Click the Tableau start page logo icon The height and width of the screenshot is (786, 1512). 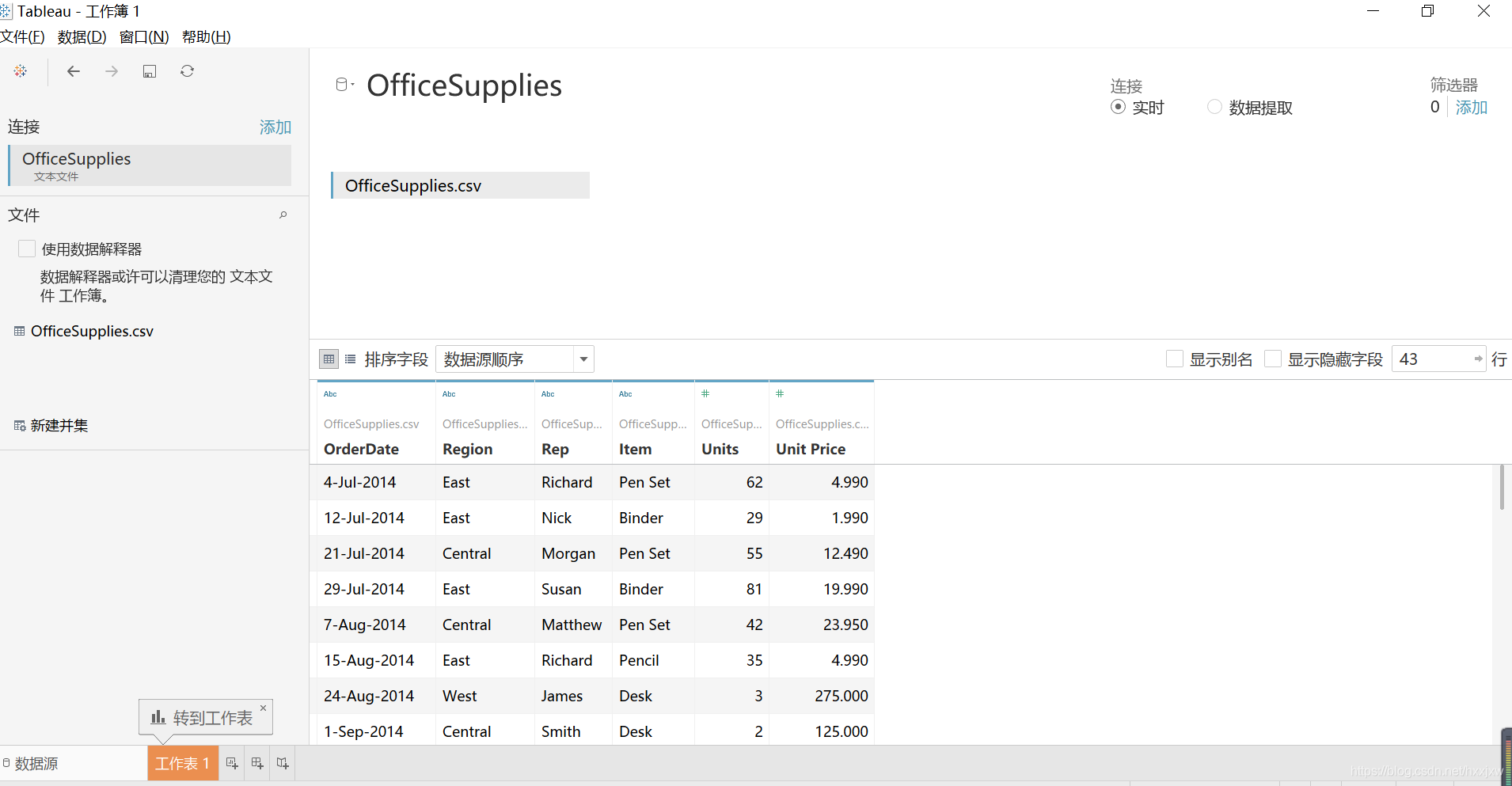tap(21, 71)
